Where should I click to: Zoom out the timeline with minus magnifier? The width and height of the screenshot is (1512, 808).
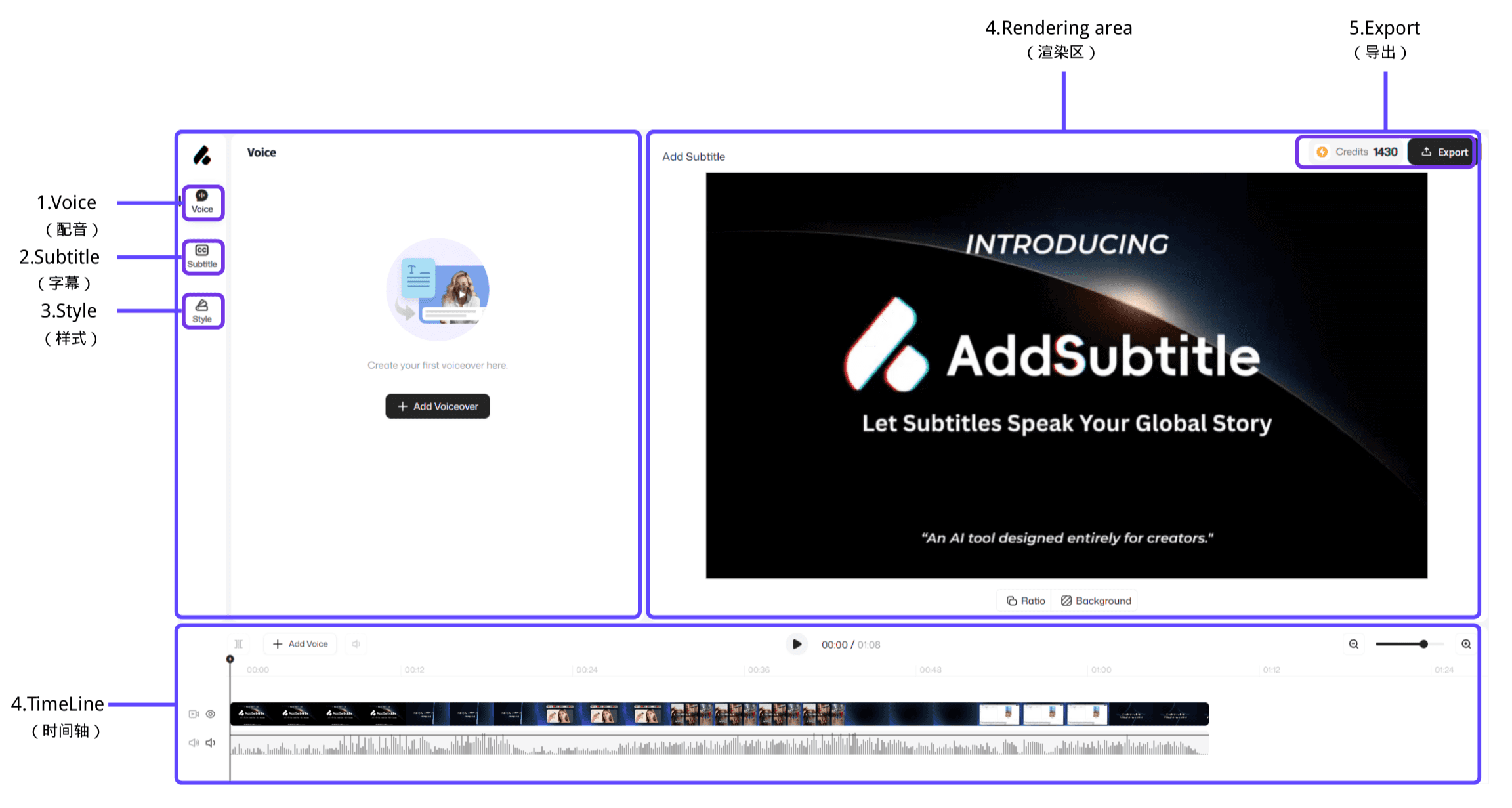[1353, 644]
